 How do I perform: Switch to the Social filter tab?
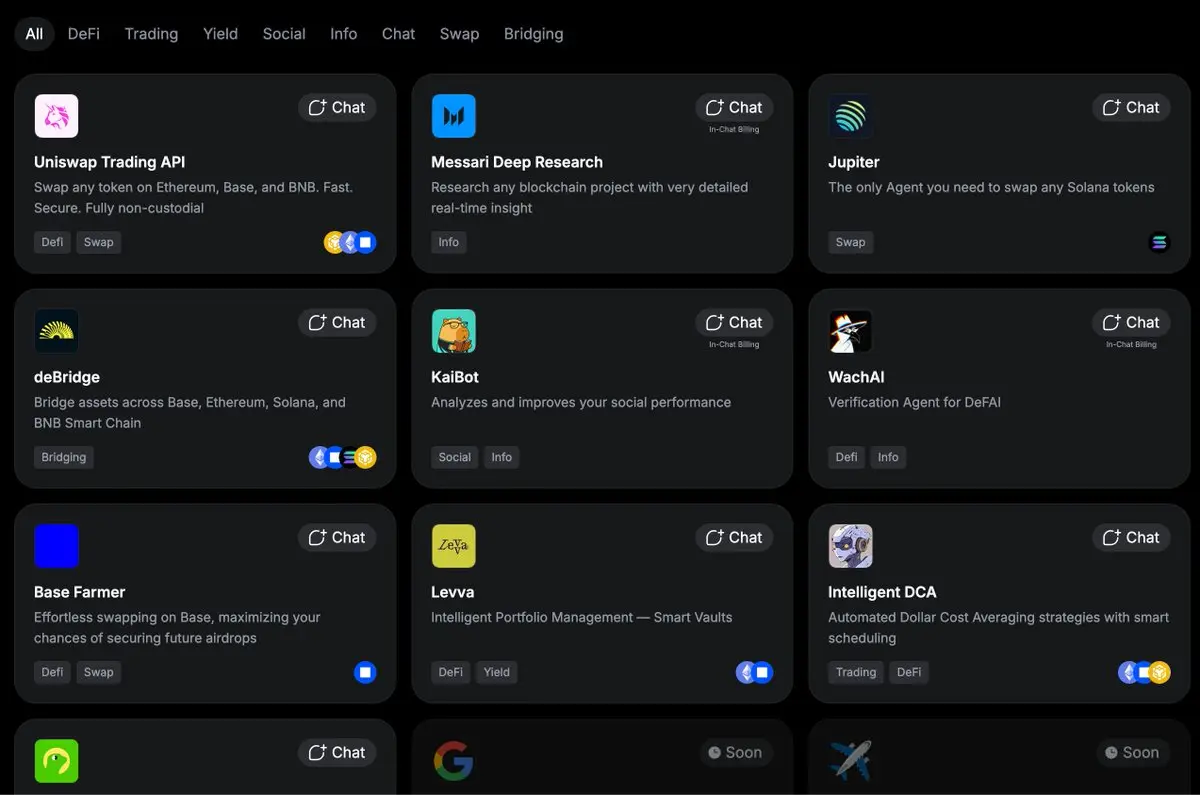point(284,33)
